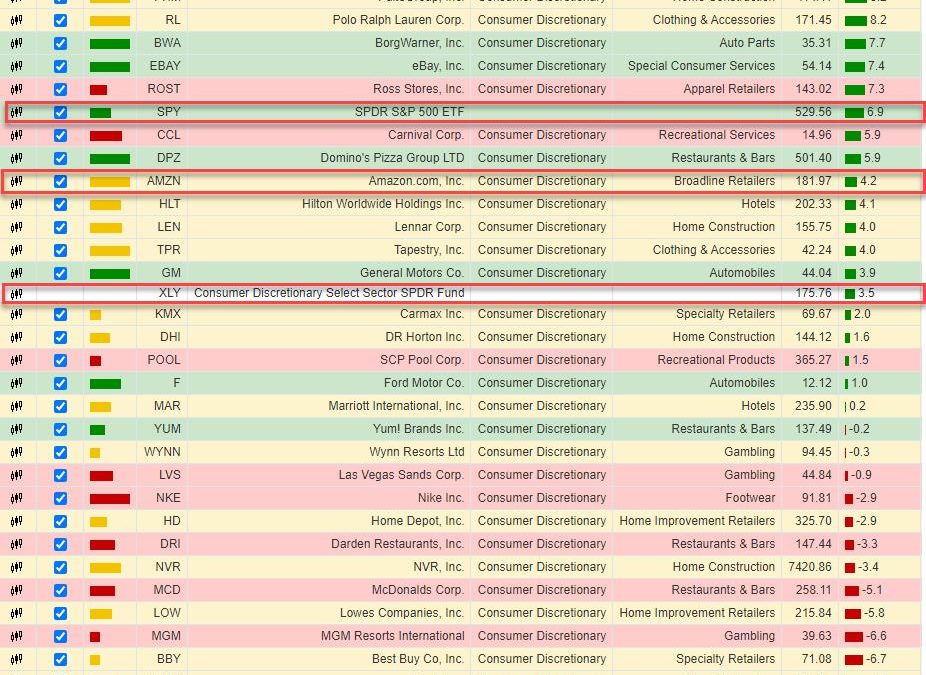Uncheck the HD row checkbox
The image size is (926, 675).
coord(60,521)
